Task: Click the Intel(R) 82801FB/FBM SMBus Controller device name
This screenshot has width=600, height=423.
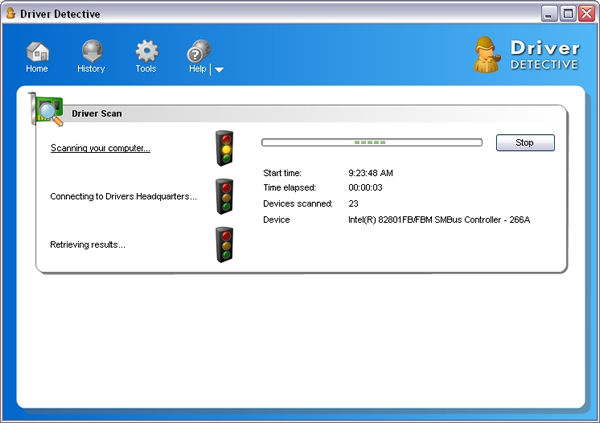Action: coord(439,220)
